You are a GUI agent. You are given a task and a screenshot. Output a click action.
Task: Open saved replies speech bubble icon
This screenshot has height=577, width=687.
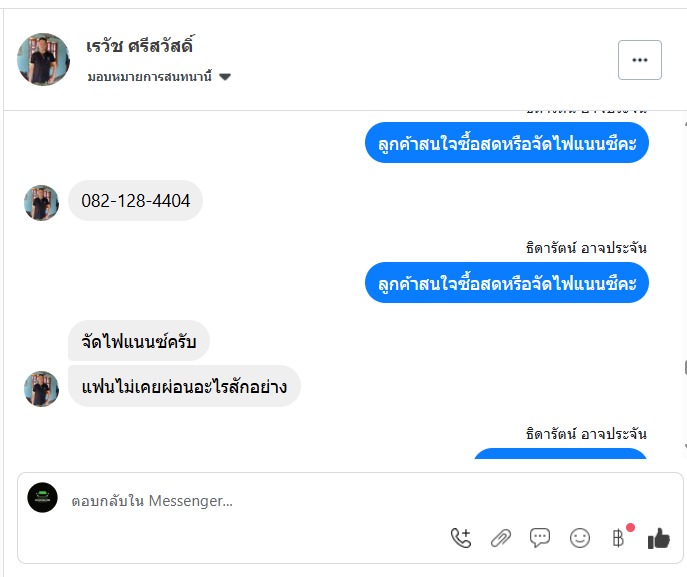(x=540, y=538)
